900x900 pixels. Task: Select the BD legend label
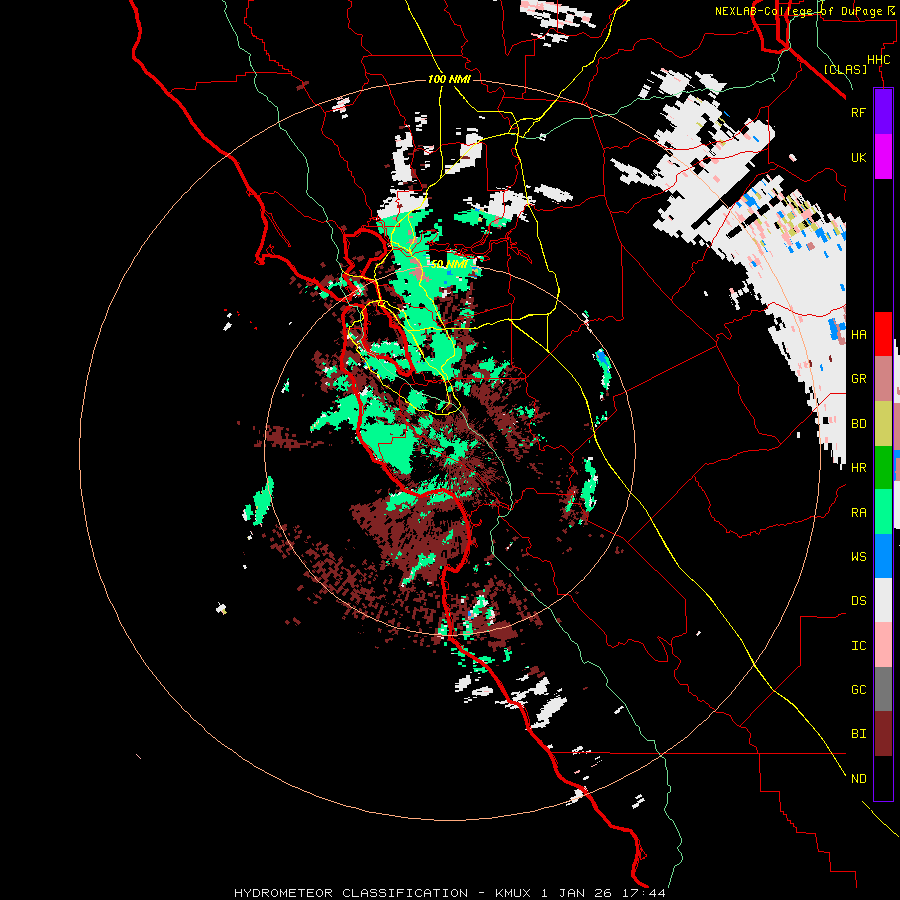tap(859, 424)
